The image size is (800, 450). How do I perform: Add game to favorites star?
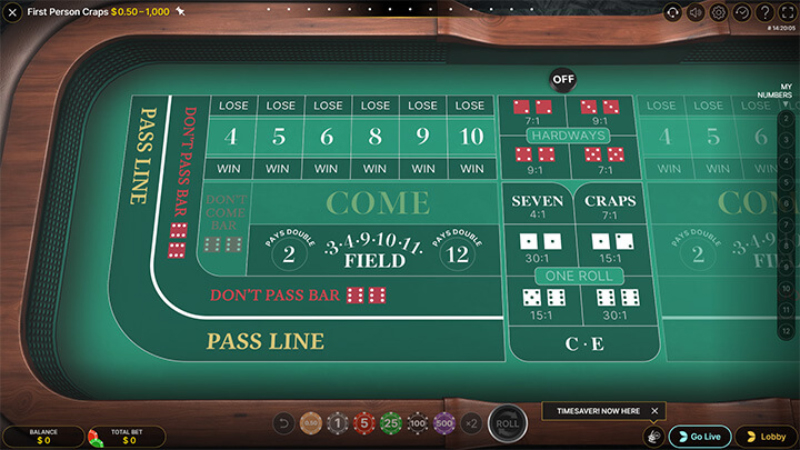(x=180, y=12)
